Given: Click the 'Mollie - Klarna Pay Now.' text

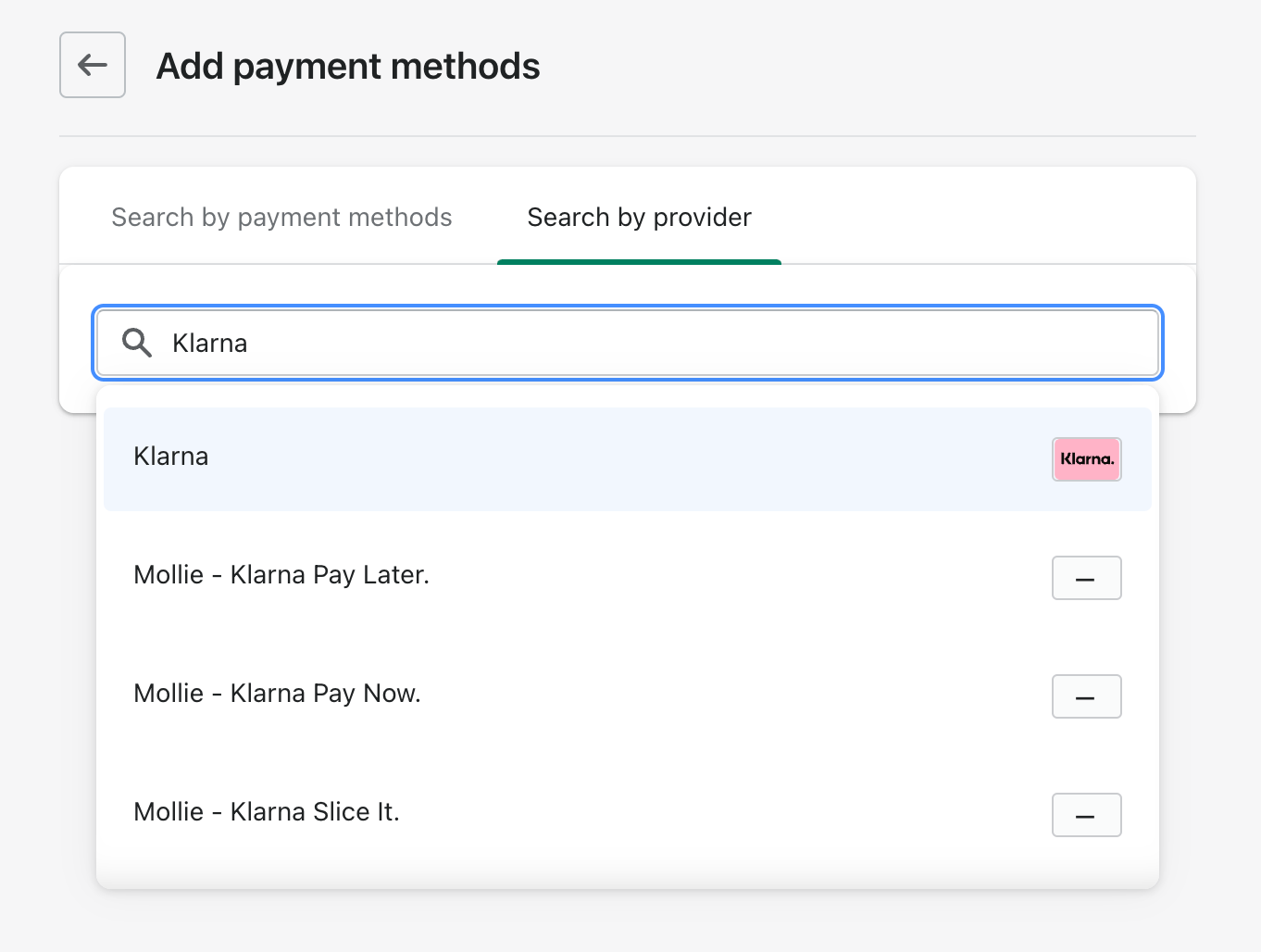Looking at the screenshot, I should point(277,694).
